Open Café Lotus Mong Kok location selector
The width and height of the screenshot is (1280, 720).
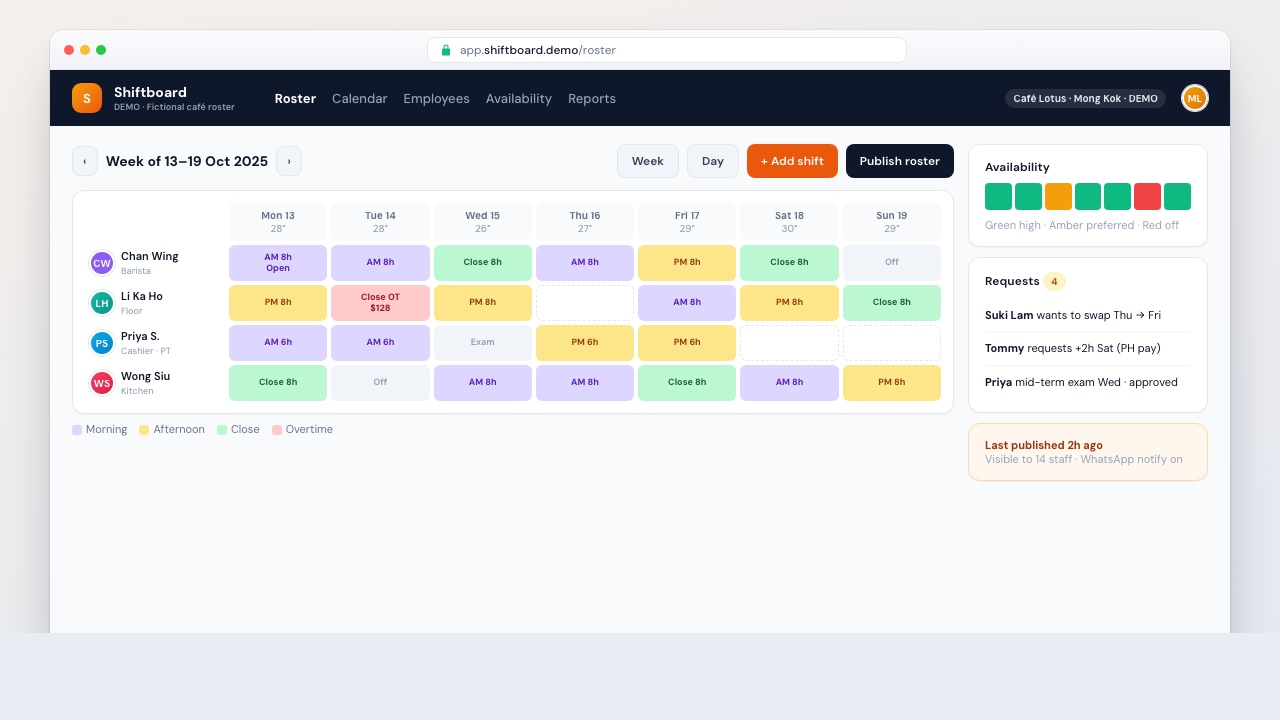[x=1085, y=98]
